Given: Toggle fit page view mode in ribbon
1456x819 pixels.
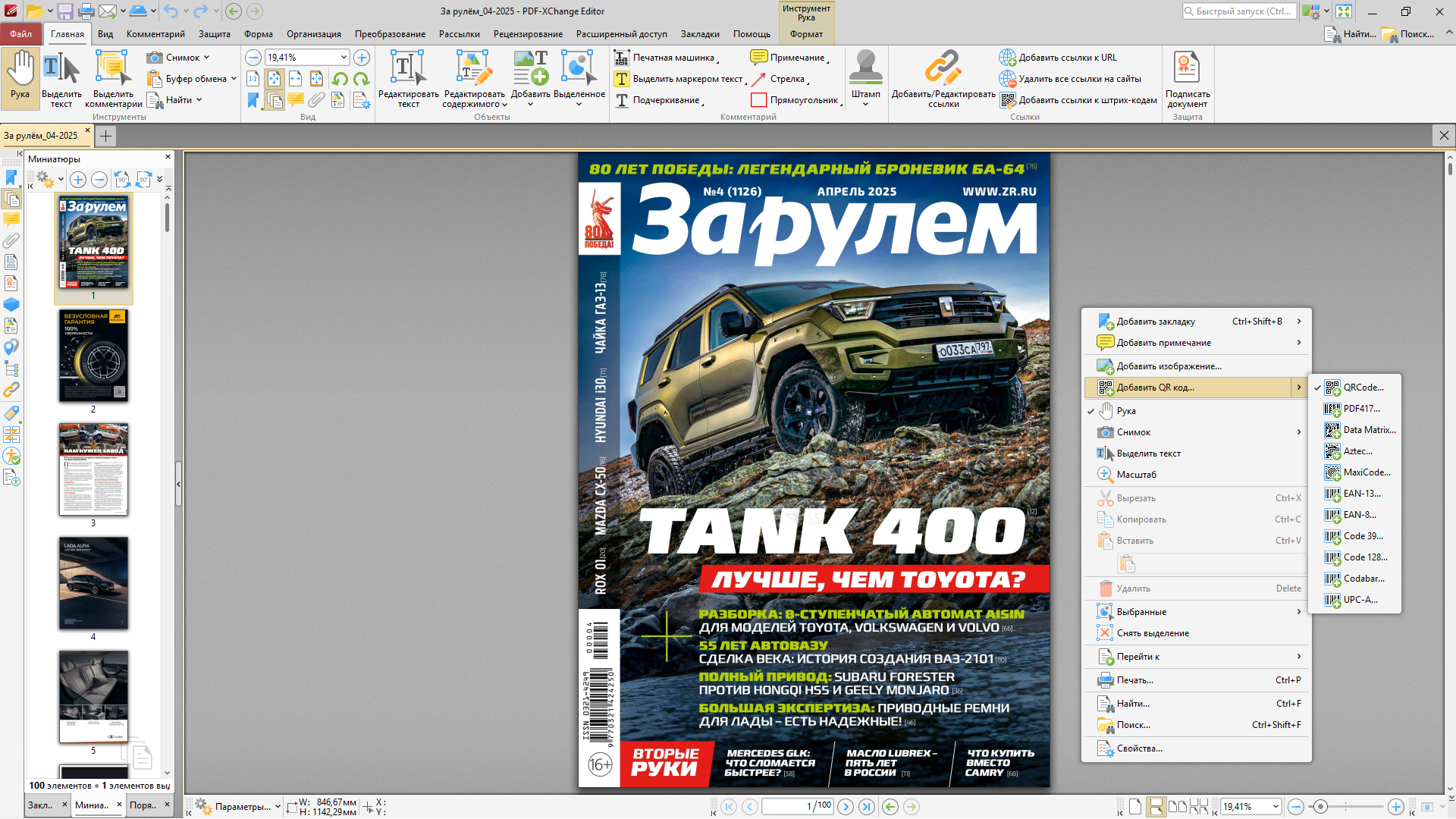Looking at the screenshot, I should click(274, 79).
